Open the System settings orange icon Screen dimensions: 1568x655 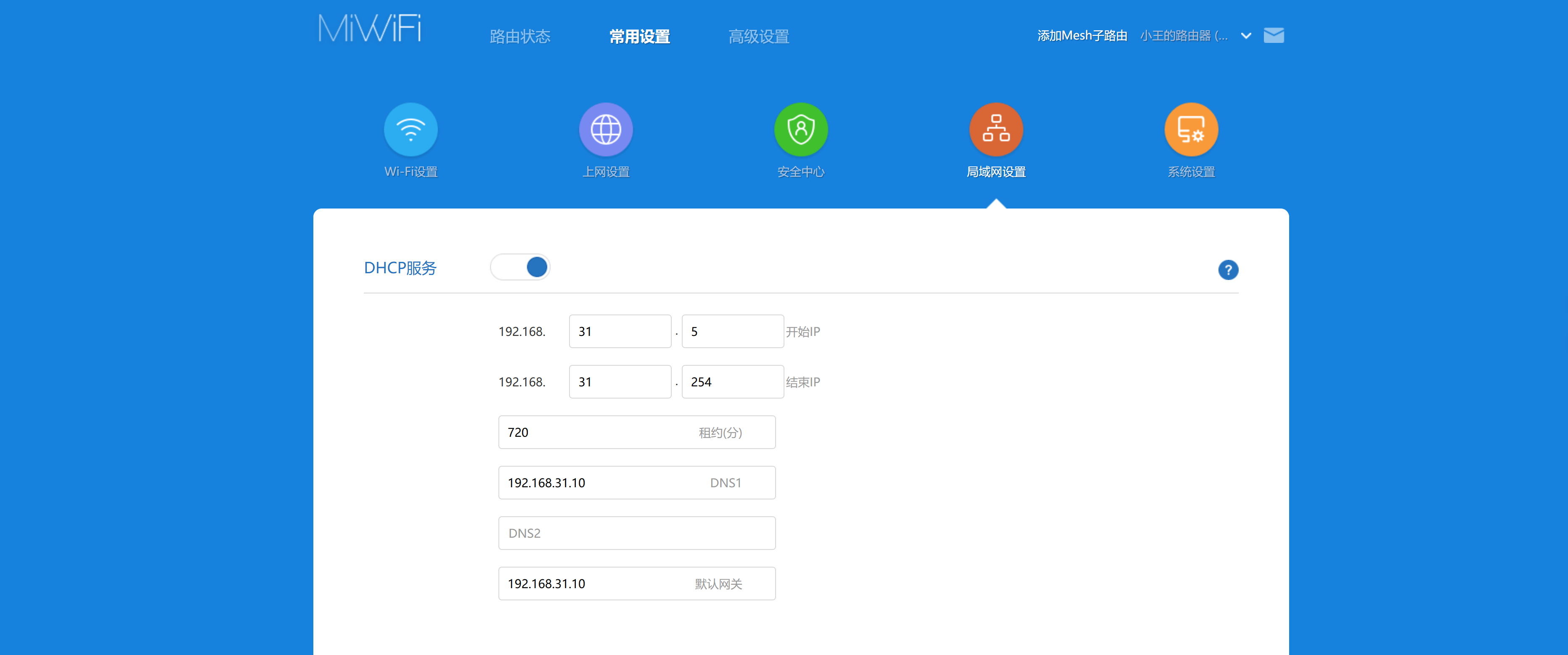(1191, 129)
